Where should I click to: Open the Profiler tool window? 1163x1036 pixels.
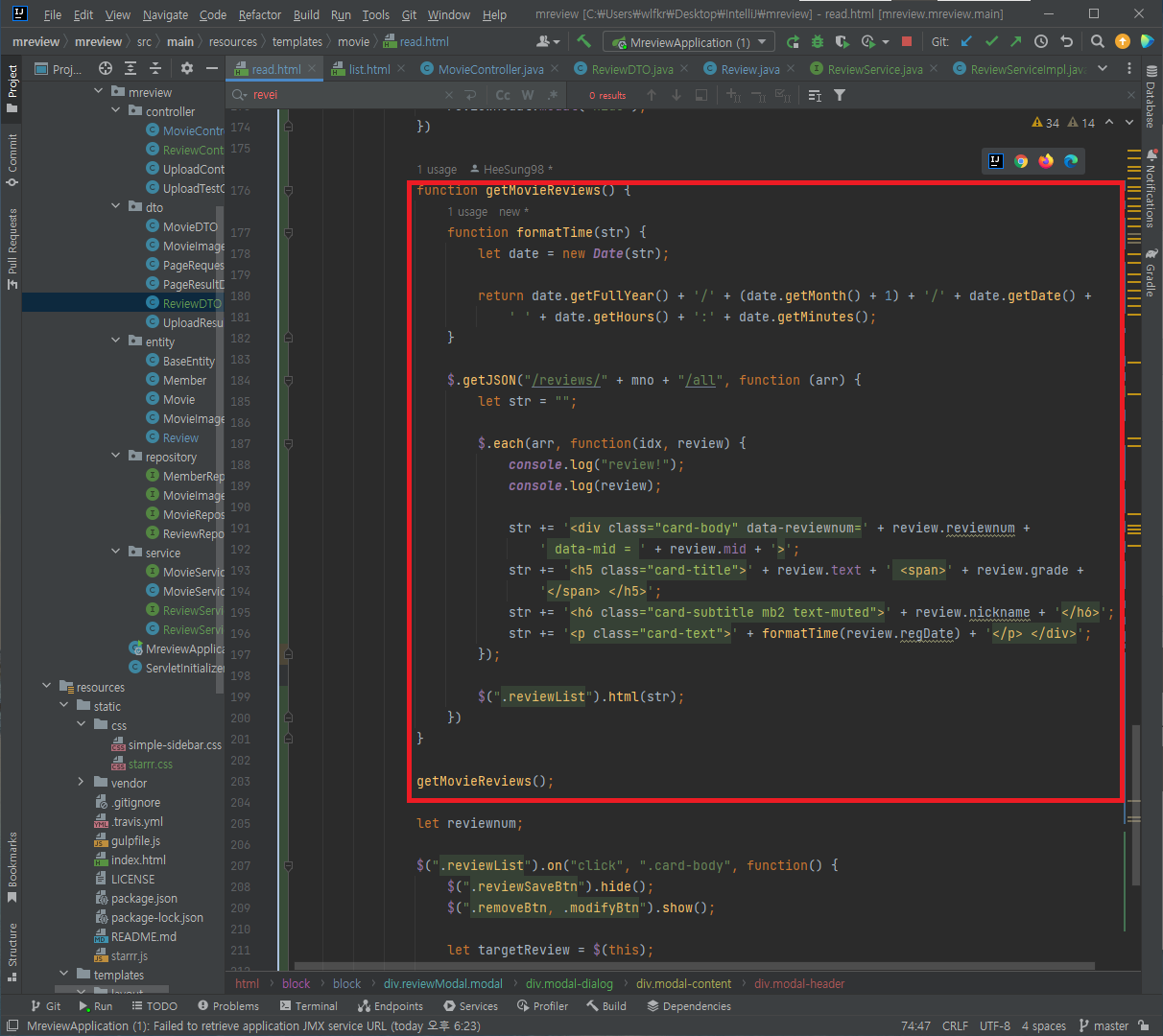(x=542, y=1006)
